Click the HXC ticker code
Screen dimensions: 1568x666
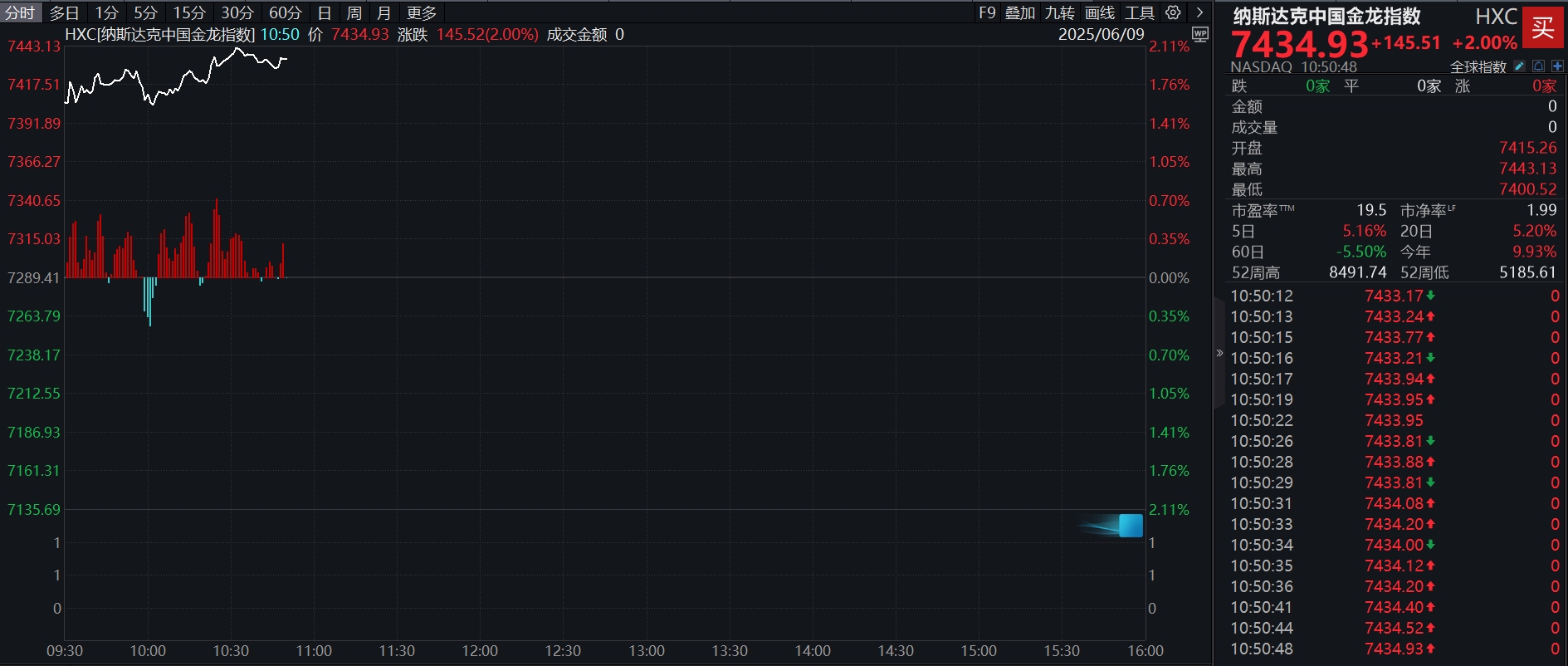tap(1496, 17)
